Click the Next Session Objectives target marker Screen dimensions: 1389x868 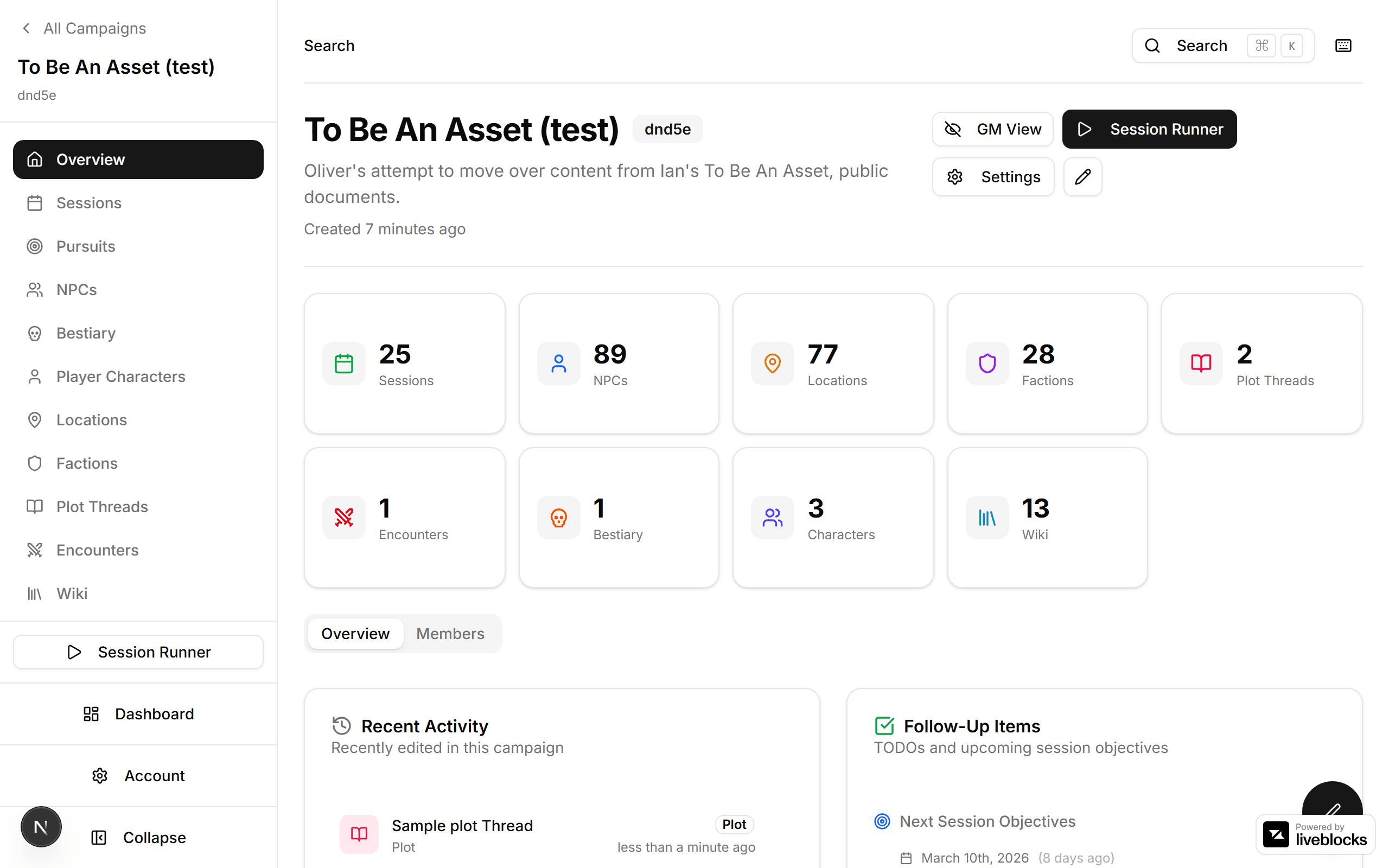pyautogui.click(x=882, y=821)
